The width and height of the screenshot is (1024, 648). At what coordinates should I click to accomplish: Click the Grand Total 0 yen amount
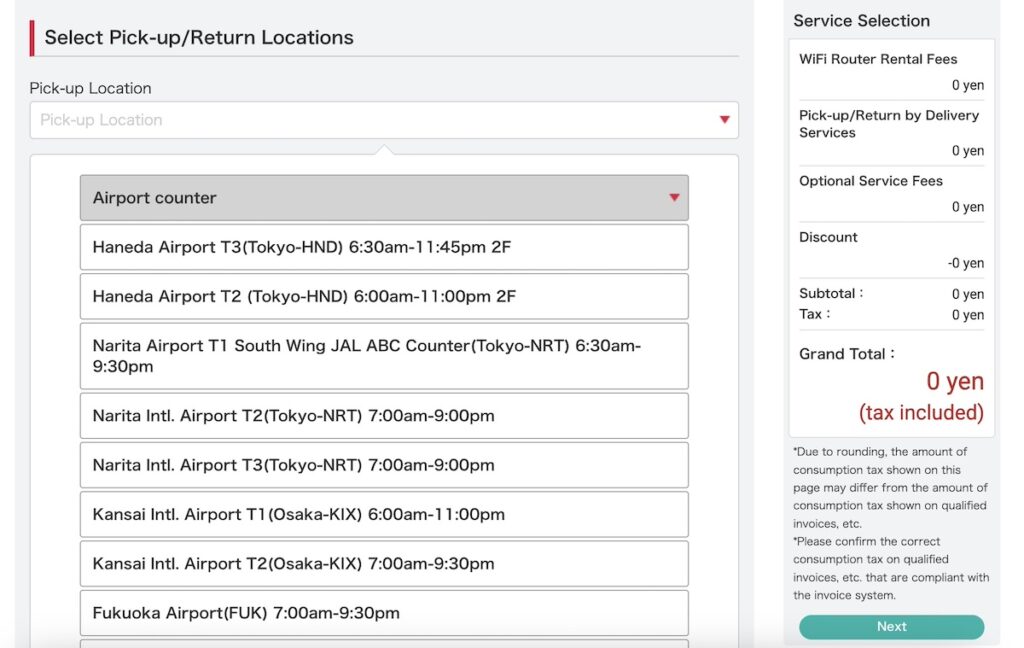[x=954, y=382]
